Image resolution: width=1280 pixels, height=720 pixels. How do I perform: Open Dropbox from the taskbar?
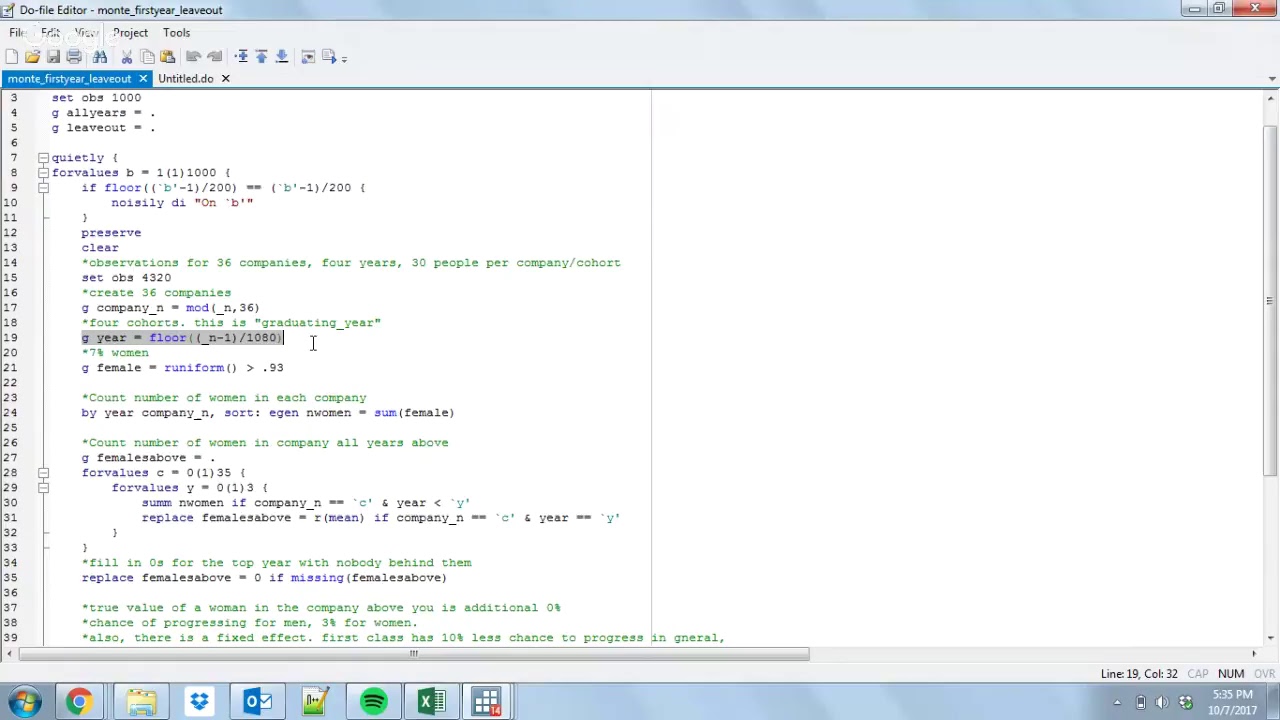pyautogui.click(x=200, y=702)
